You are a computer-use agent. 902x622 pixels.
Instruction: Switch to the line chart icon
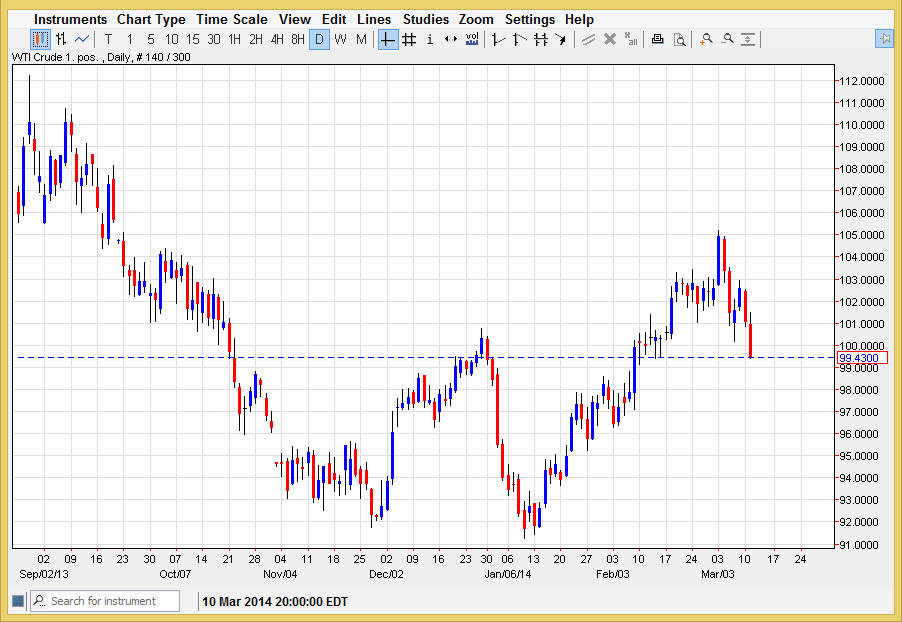pos(82,39)
